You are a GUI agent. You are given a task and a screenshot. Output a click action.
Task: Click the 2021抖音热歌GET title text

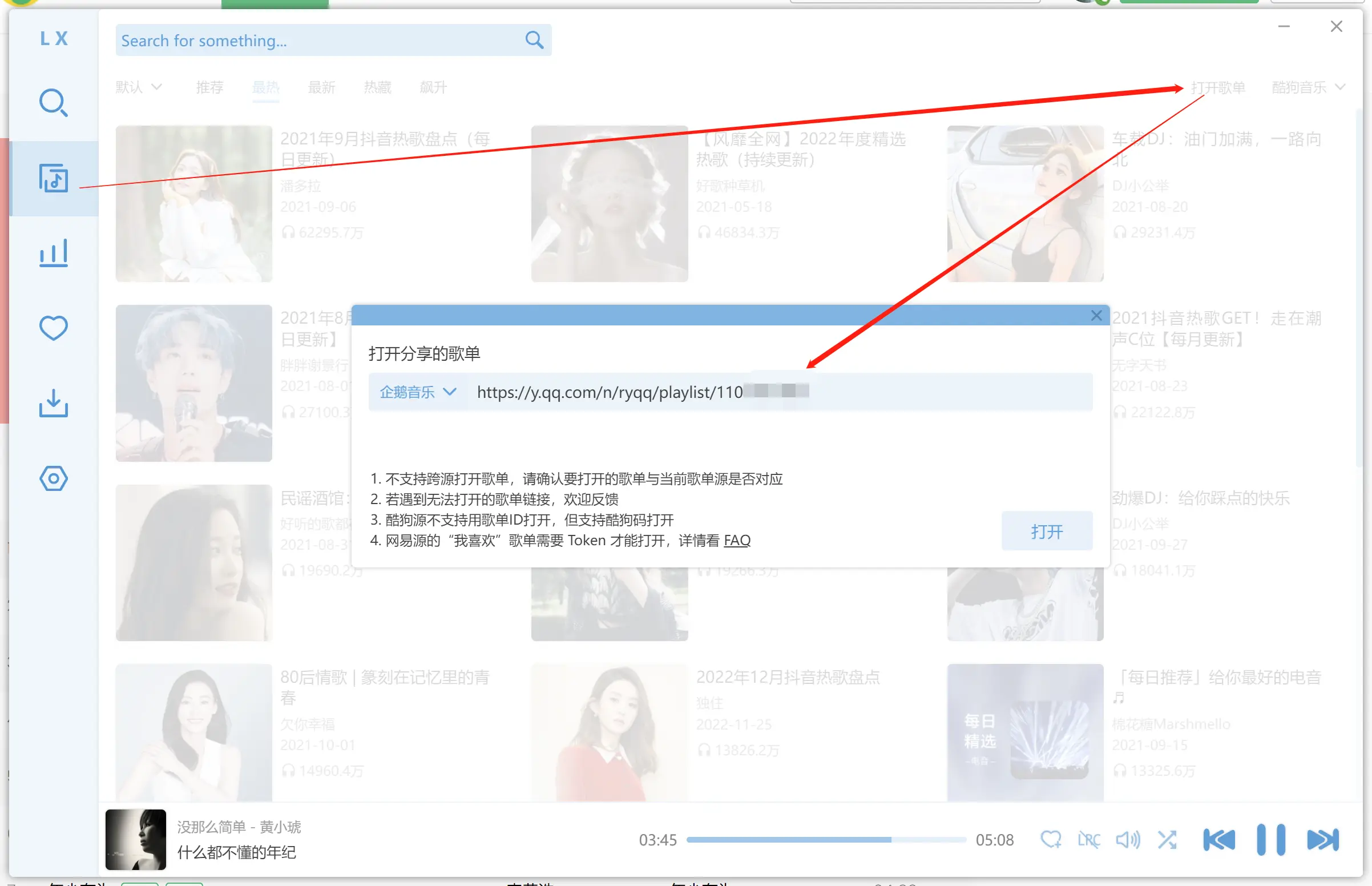(x=1216, y=328)
